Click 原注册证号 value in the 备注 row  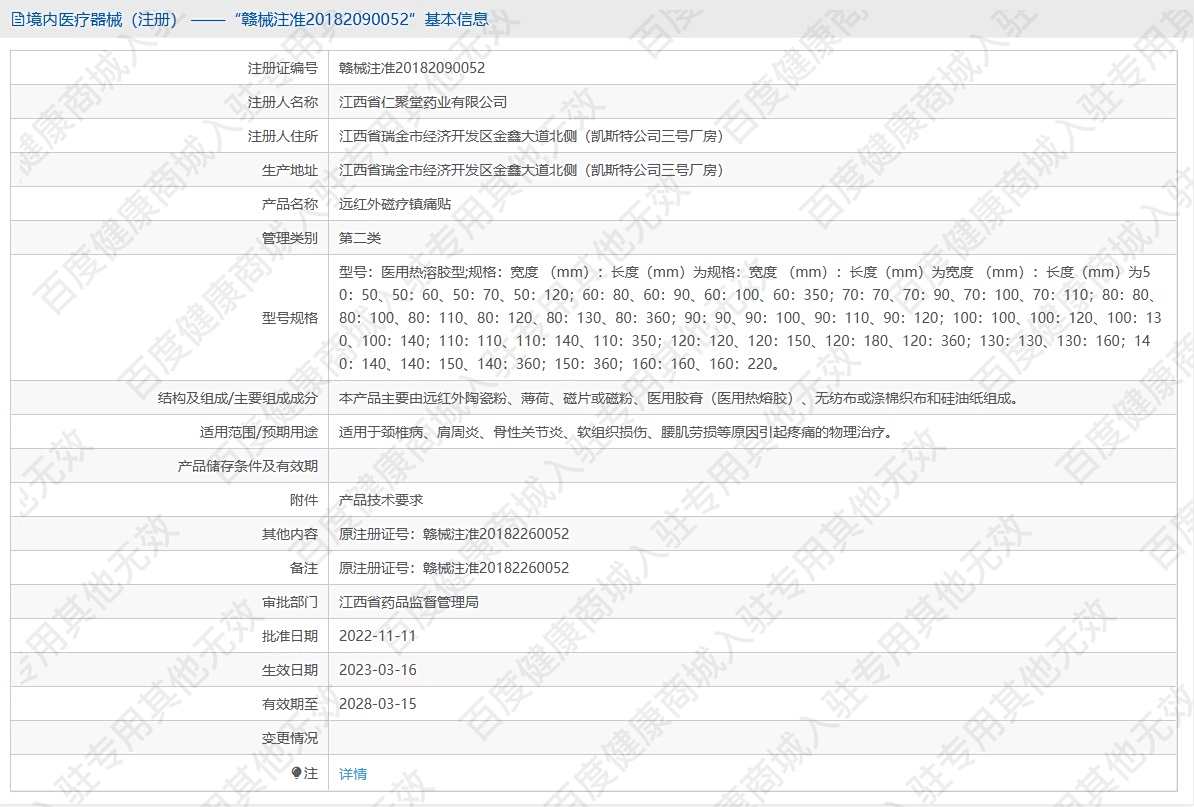coord(454,568)
